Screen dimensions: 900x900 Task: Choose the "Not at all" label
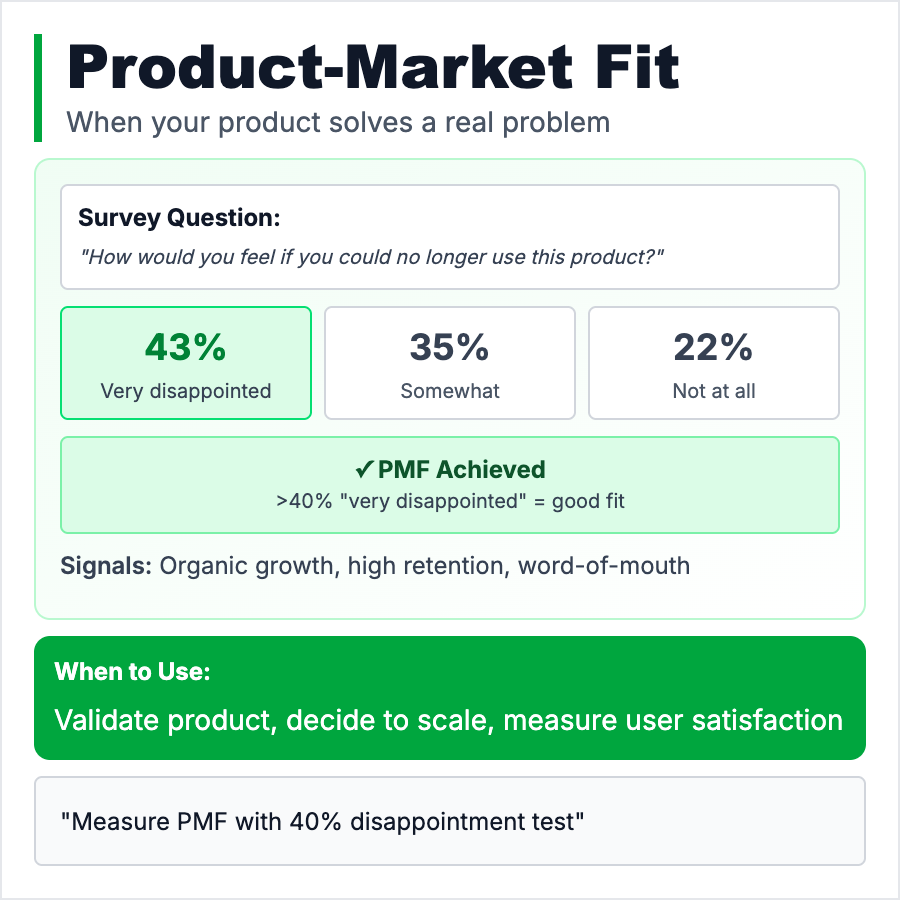pos(713,391)
